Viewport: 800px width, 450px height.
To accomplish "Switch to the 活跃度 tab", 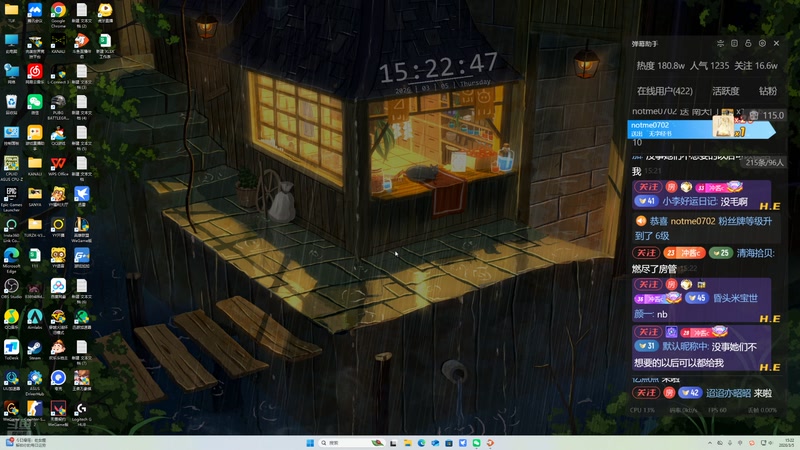I will [x=726, y=91].
